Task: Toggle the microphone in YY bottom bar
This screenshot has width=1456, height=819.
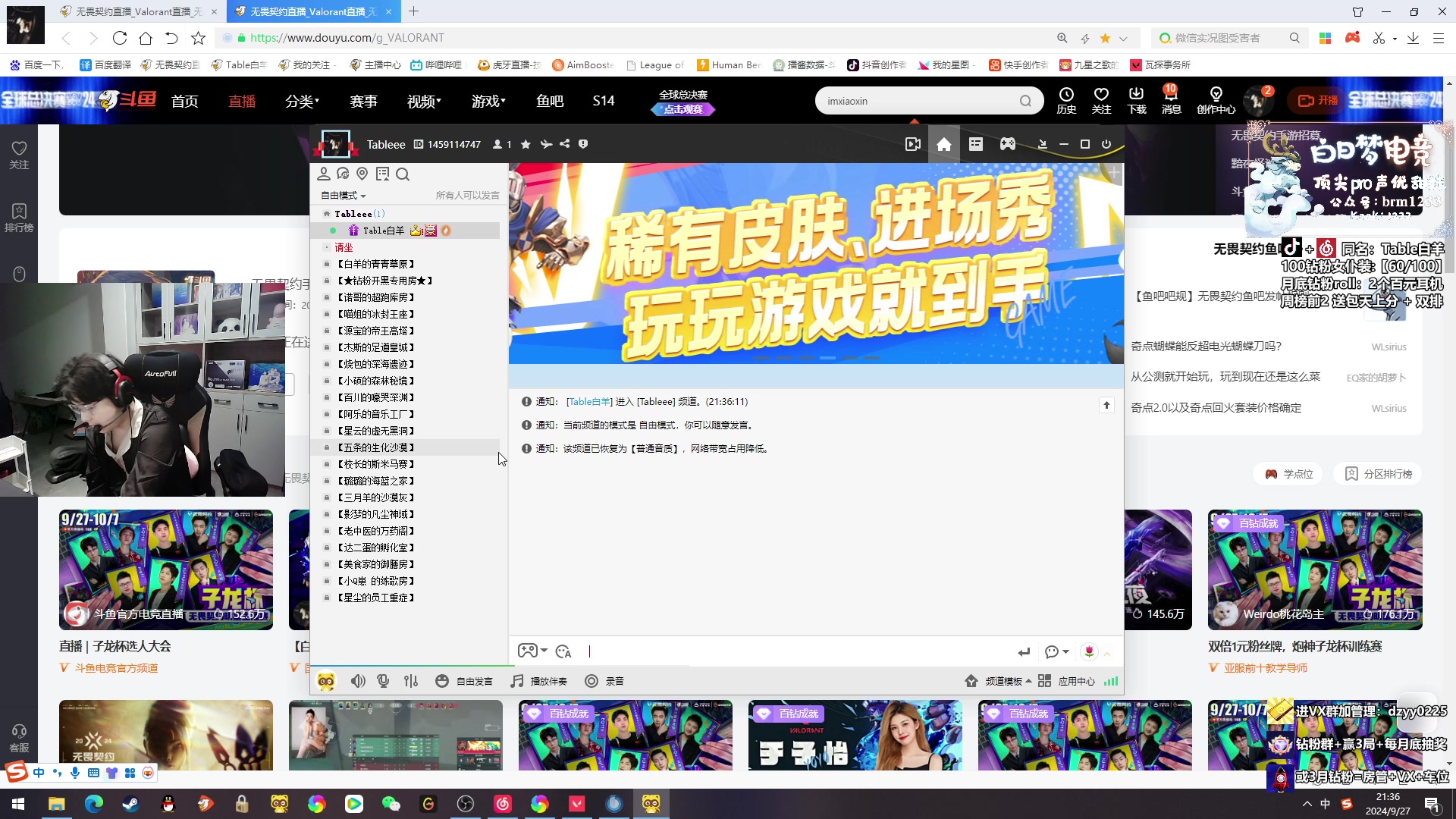Action: click(x=384, y=681)
